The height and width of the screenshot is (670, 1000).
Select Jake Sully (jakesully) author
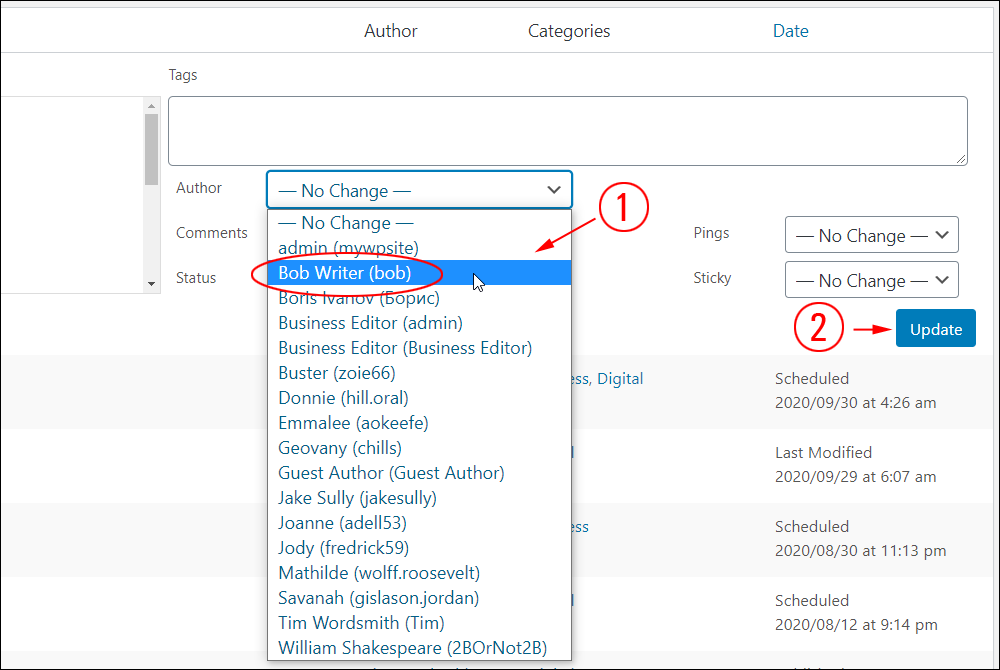[x=419, y=498]
